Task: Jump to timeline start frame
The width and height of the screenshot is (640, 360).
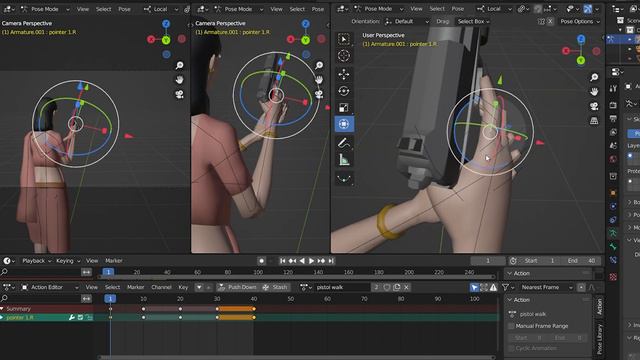Action: (x=282, y=261)
